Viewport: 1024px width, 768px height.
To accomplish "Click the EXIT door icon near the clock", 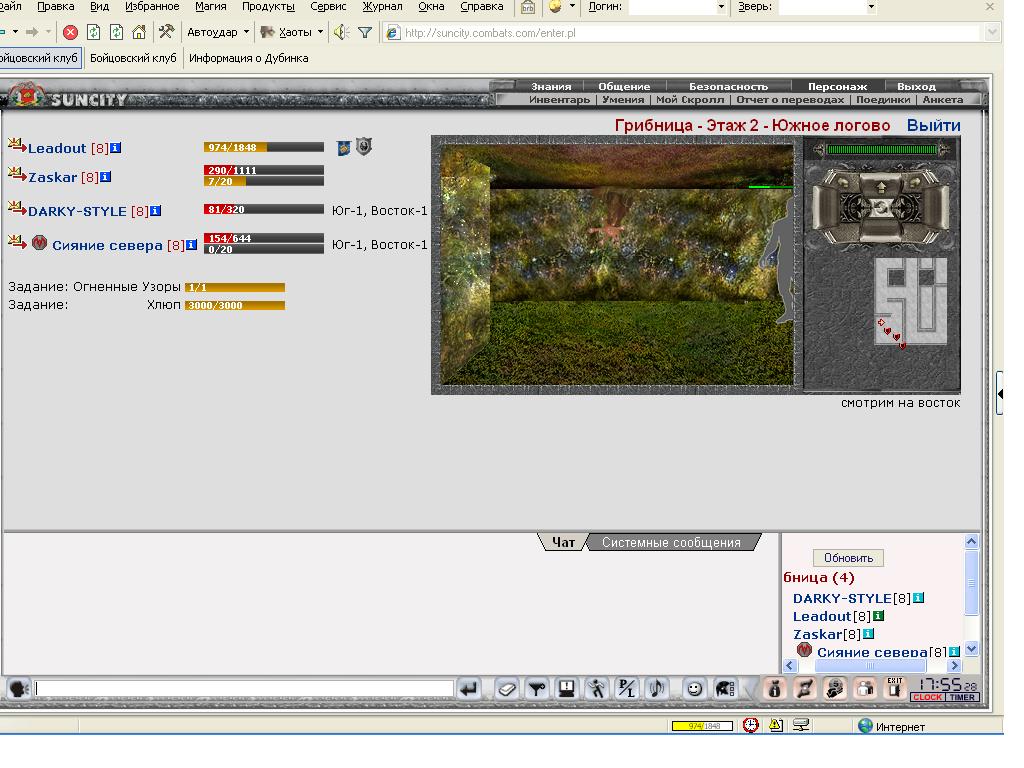I will pos(895,688).
